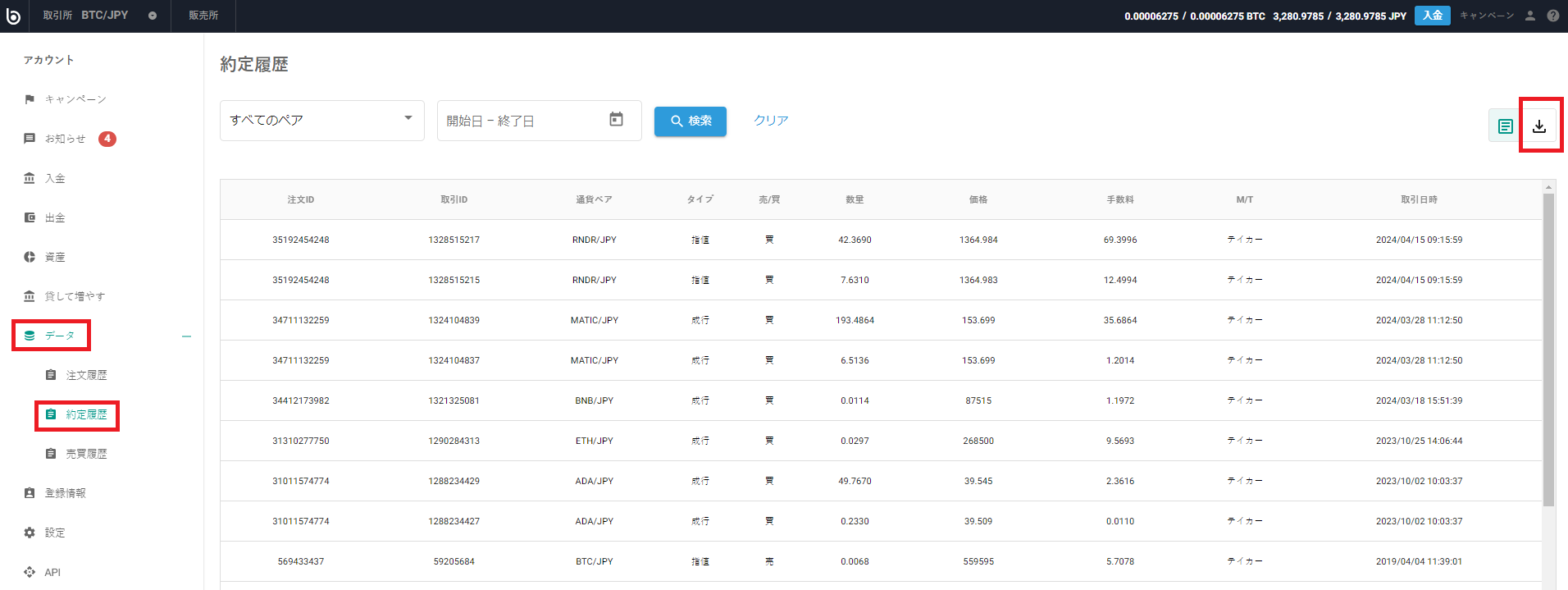Viewport: 1568px width, 590px height.
Task: Click BTC/JPY pair cell in table
Action: (595, 561)
